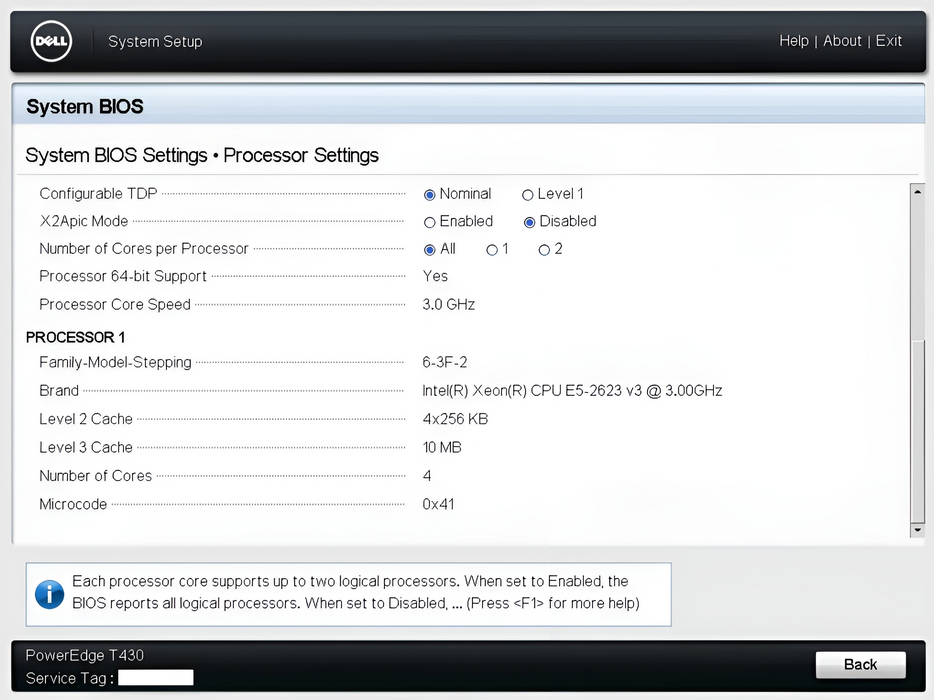Click the Yes value for 64-bit Support
The height and width of the screenshot is (700, 934).
click(435, 276)
